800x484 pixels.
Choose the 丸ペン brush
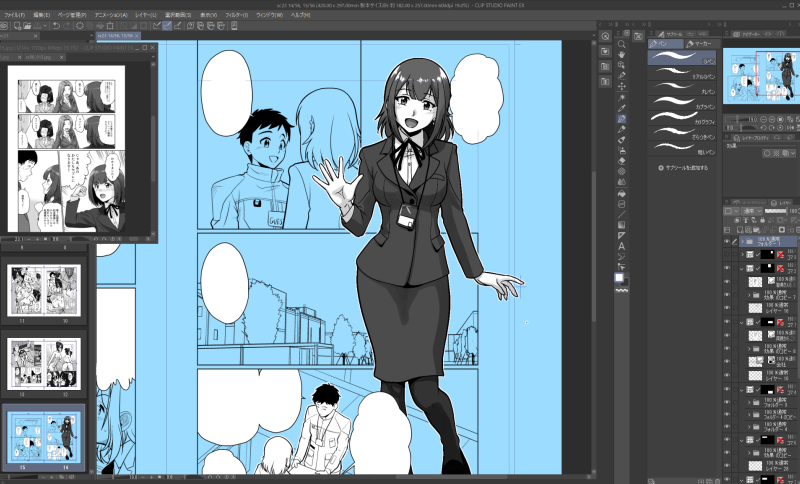[682, 87]
